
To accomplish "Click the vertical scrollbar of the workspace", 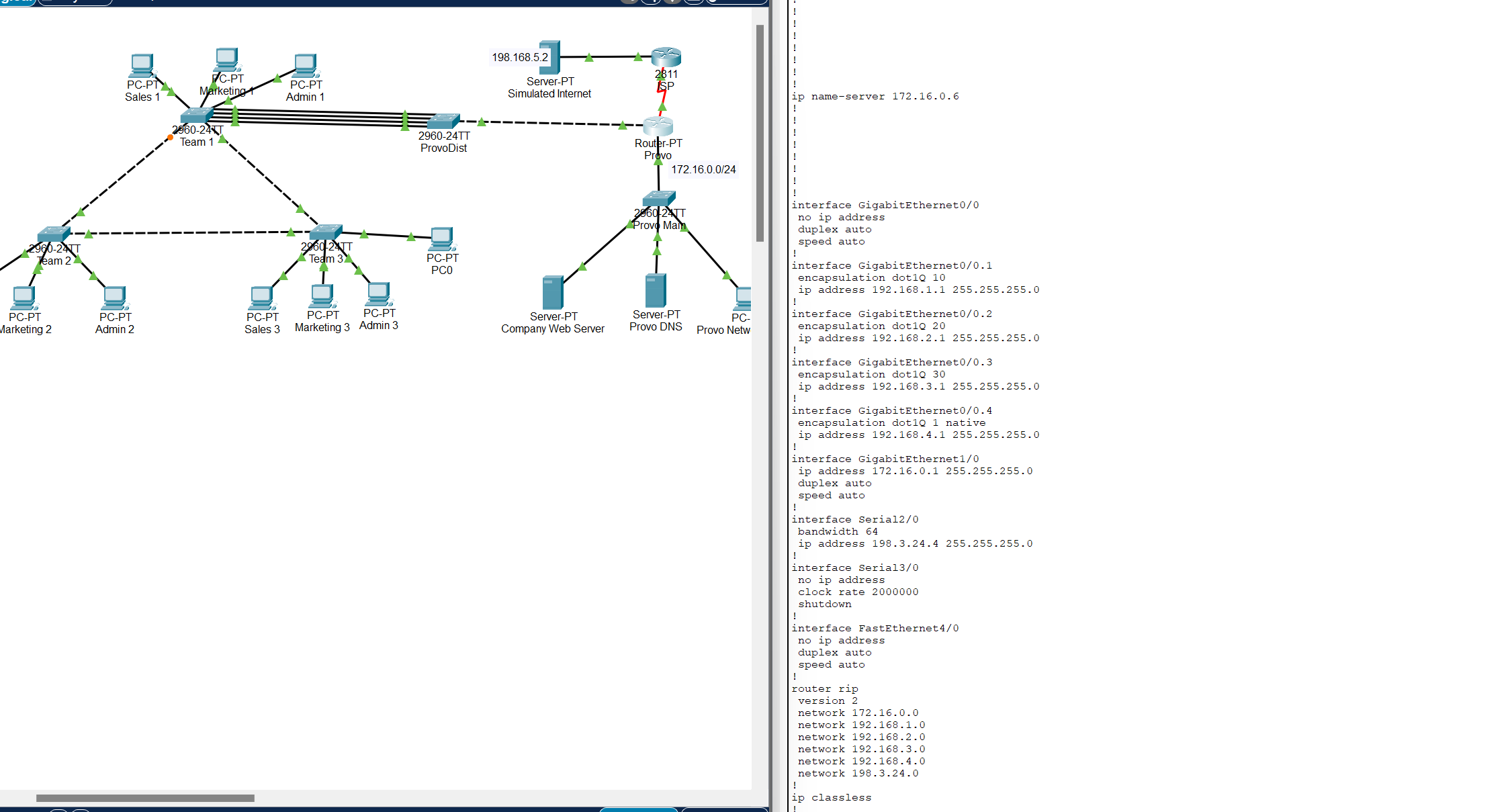I will click(x=760, y=133).
